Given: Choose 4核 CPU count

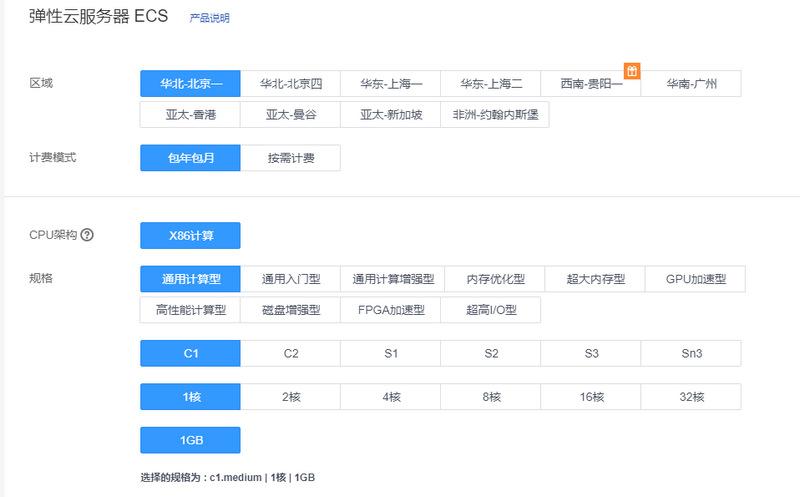Looking at the screenshot, I should (x=390, y=396).
